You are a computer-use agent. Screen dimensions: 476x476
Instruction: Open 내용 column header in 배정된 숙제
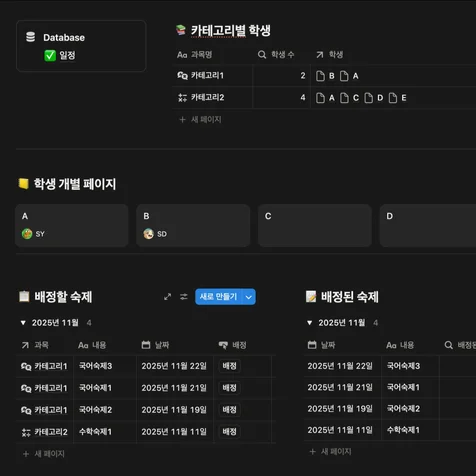400,345
